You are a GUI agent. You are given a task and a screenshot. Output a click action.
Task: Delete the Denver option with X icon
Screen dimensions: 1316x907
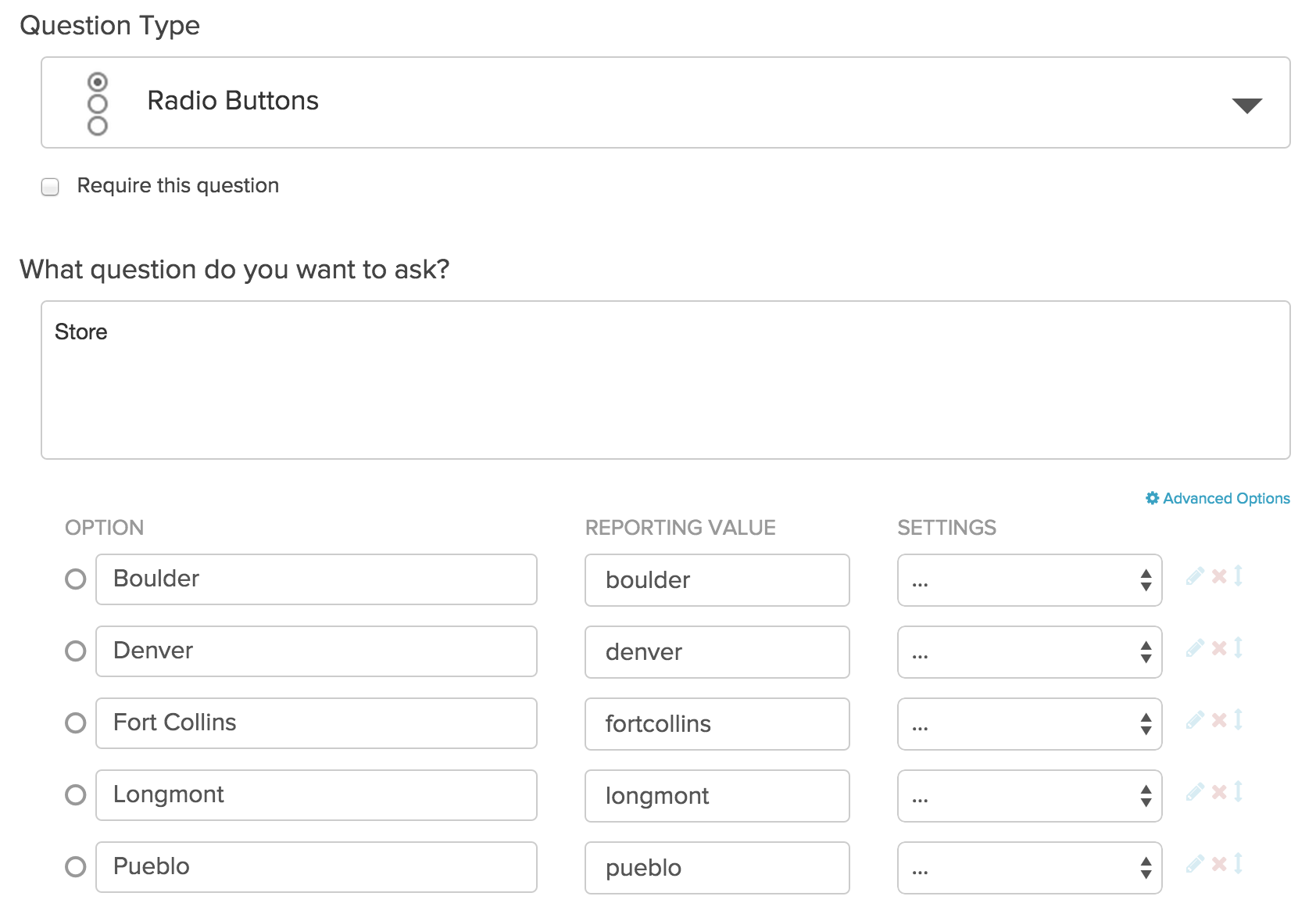point(1219,648)
